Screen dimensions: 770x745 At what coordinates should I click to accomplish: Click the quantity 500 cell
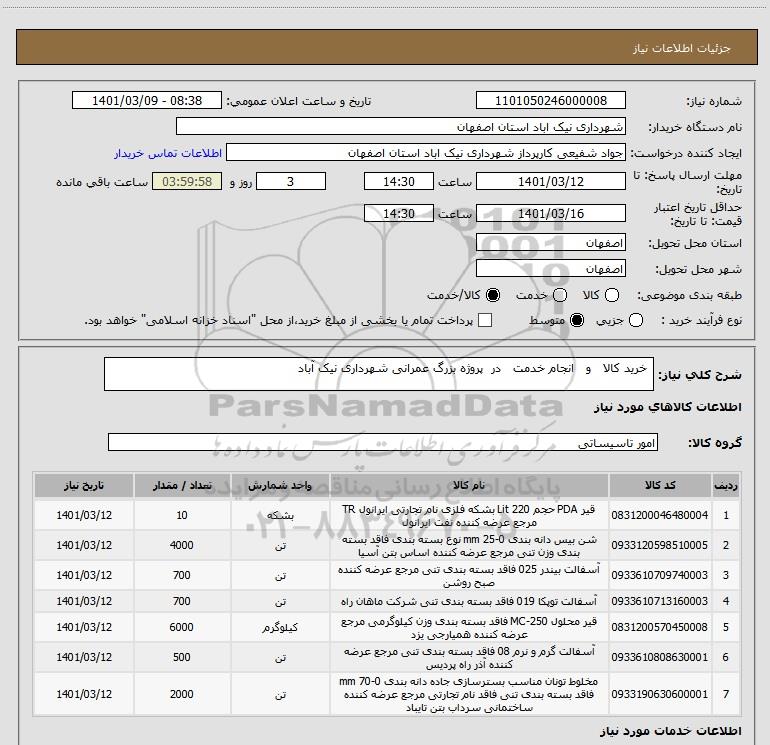182,657
